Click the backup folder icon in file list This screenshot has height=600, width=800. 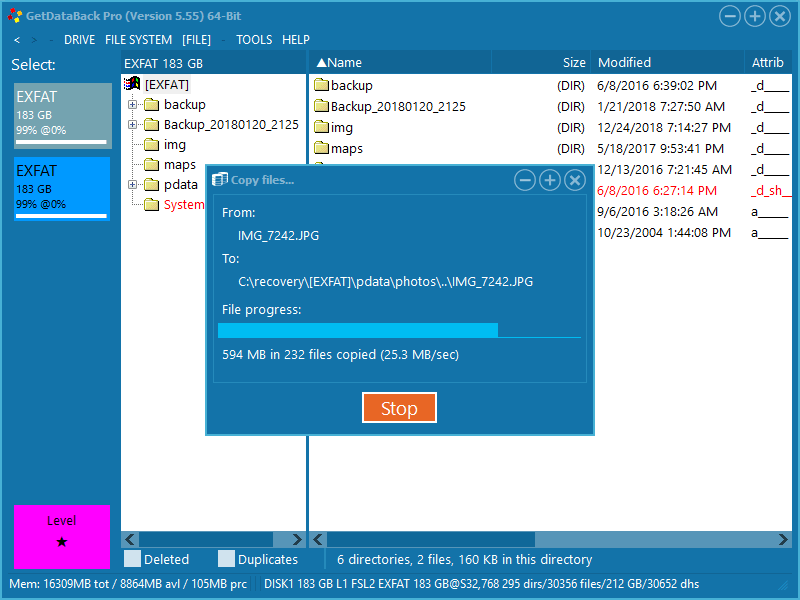pos(321,85)
